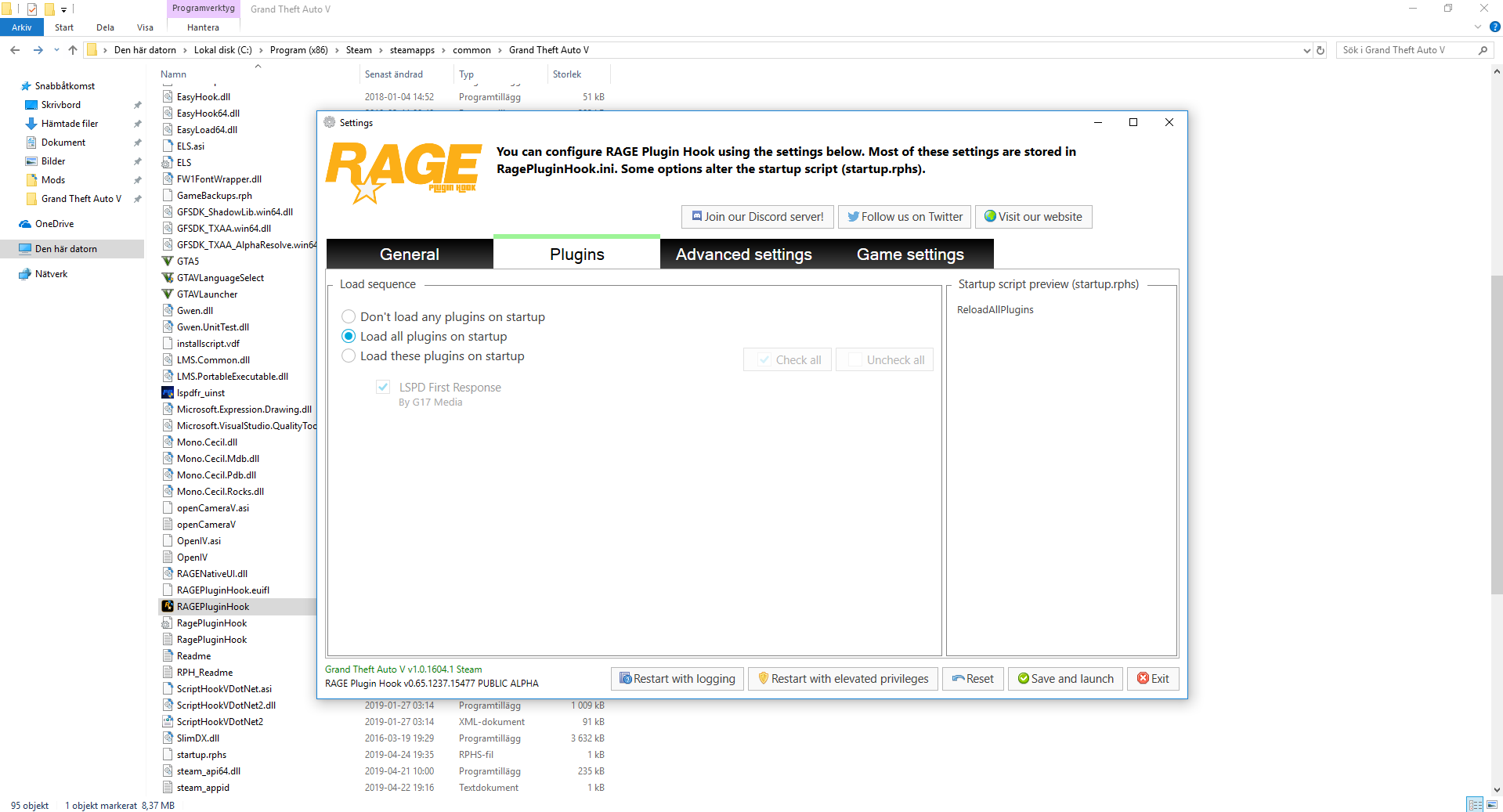
Task: Open the address bar history dropdown
Action: point(1306,50)
